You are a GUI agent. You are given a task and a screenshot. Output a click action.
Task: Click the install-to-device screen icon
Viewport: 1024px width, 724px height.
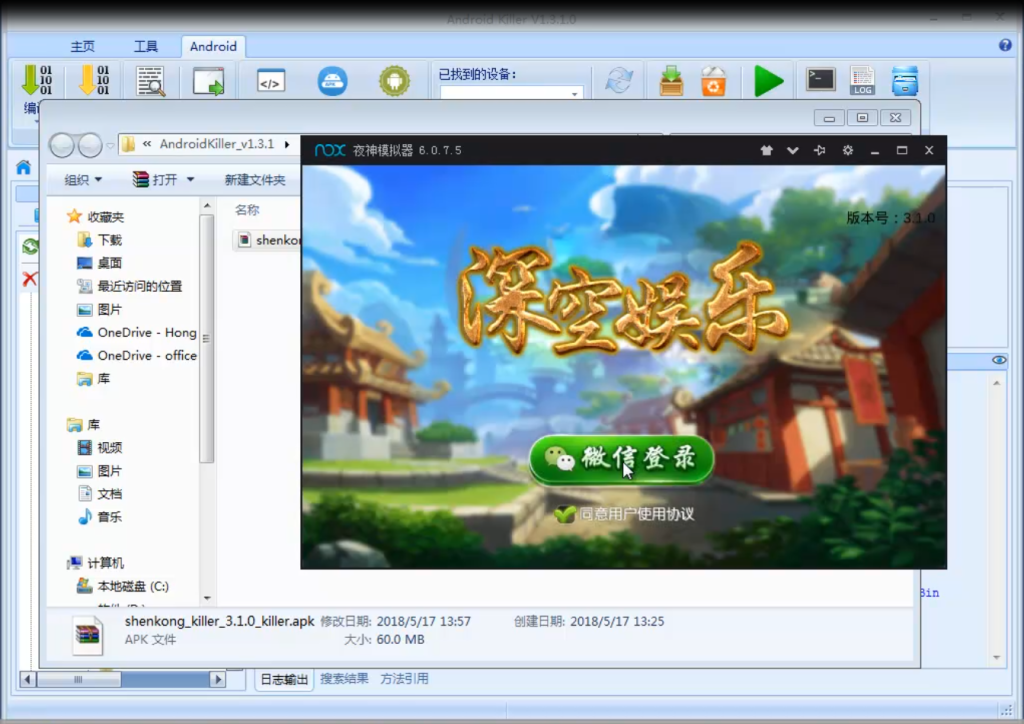pos(208,81)
